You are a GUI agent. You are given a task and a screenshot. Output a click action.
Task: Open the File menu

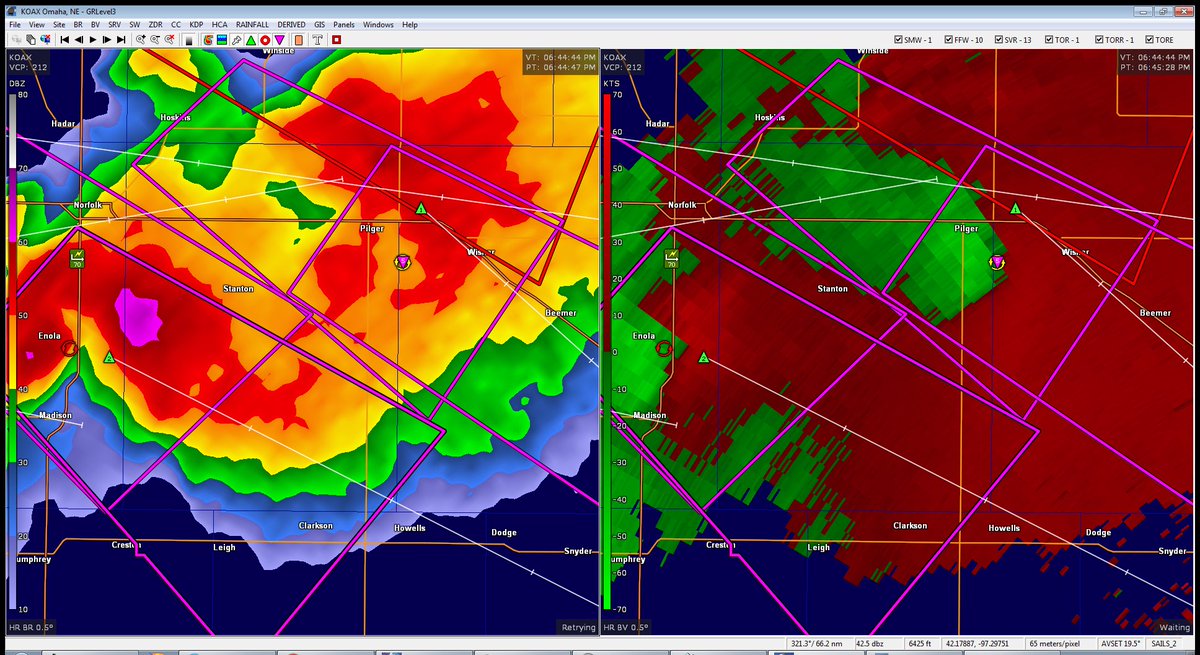pyautogui.click(x=13, y=23)
